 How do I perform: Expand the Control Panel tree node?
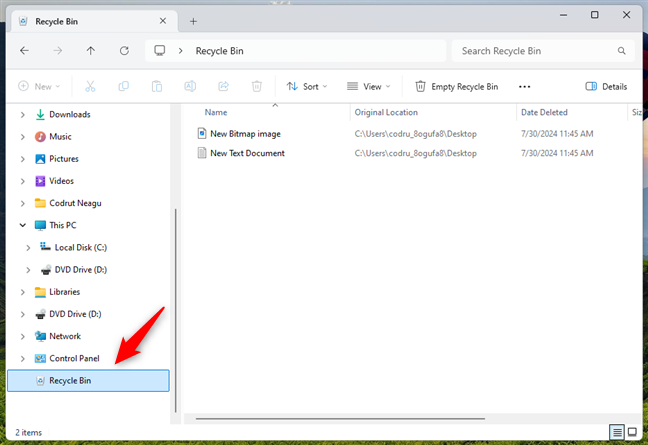pos(23,359)
